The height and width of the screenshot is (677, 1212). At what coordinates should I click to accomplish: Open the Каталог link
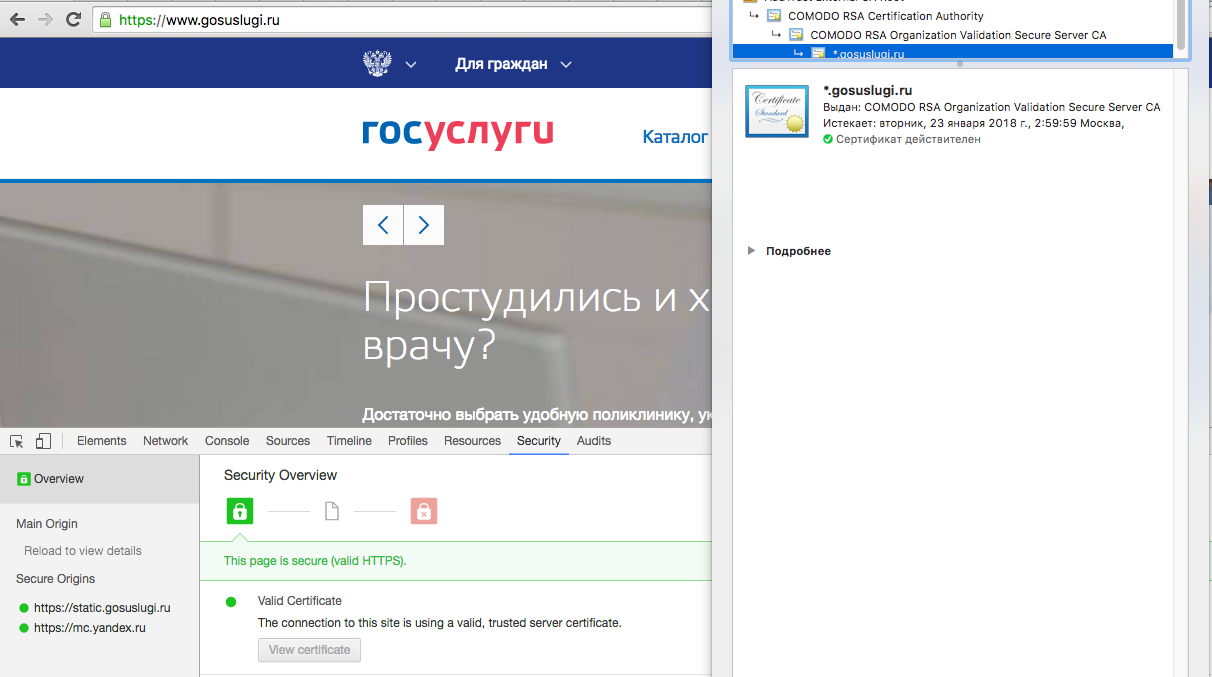click(675, 137)
